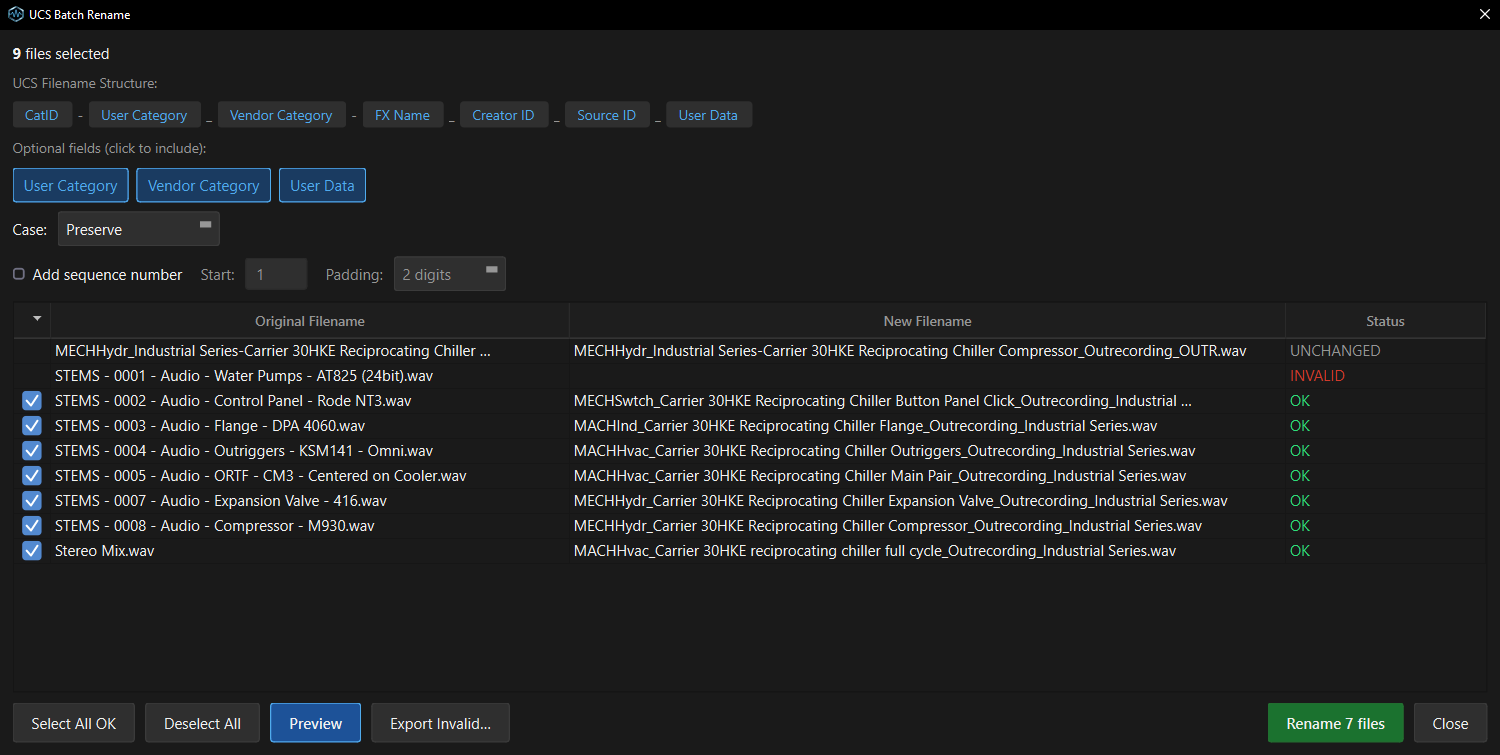The width and height of the screenshot is (1500, 755).
Task: Click the Source ID structure chip
Action: click(x=607, y=115)
